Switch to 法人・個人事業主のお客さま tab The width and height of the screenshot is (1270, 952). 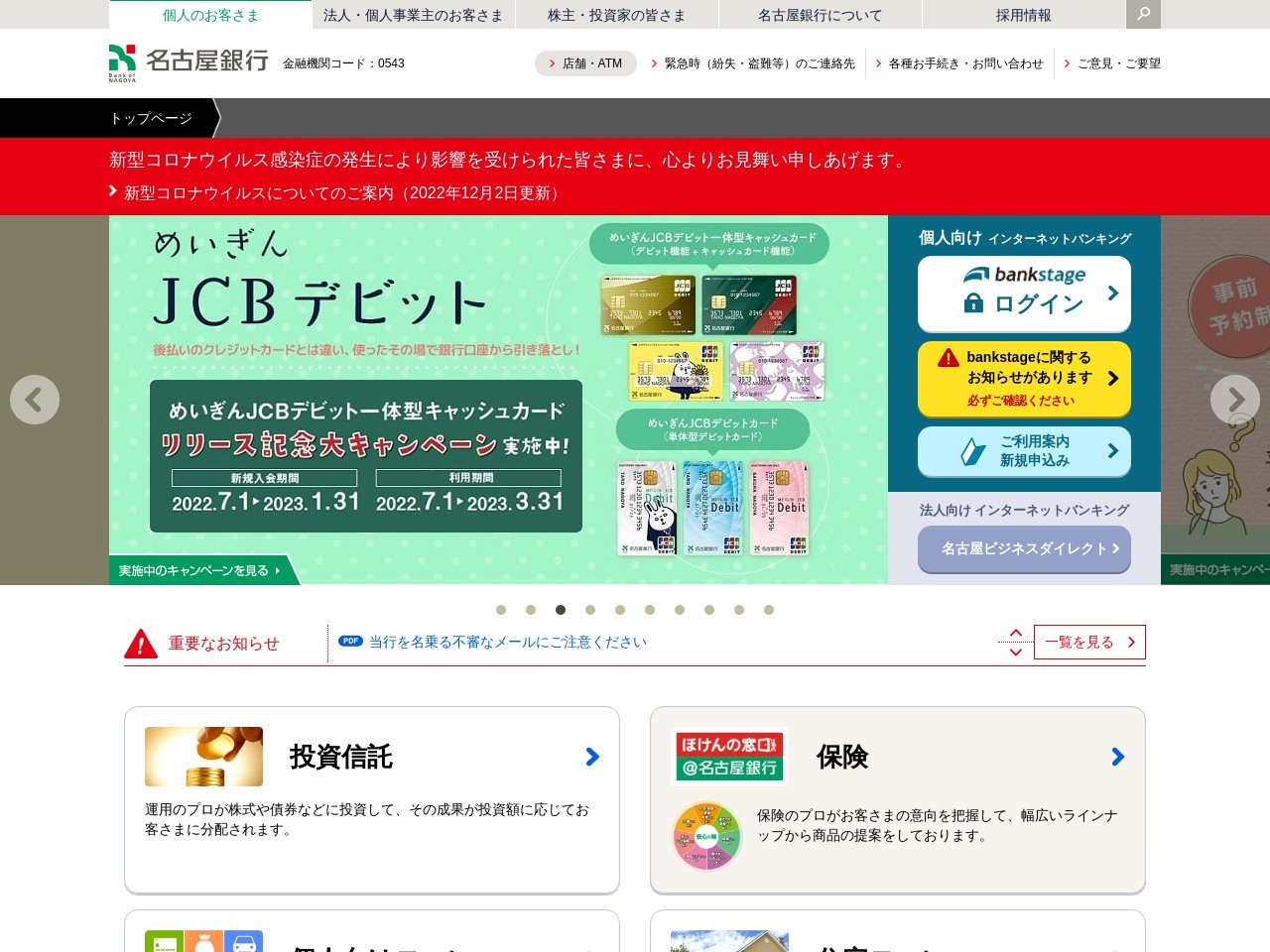(414, 15)
